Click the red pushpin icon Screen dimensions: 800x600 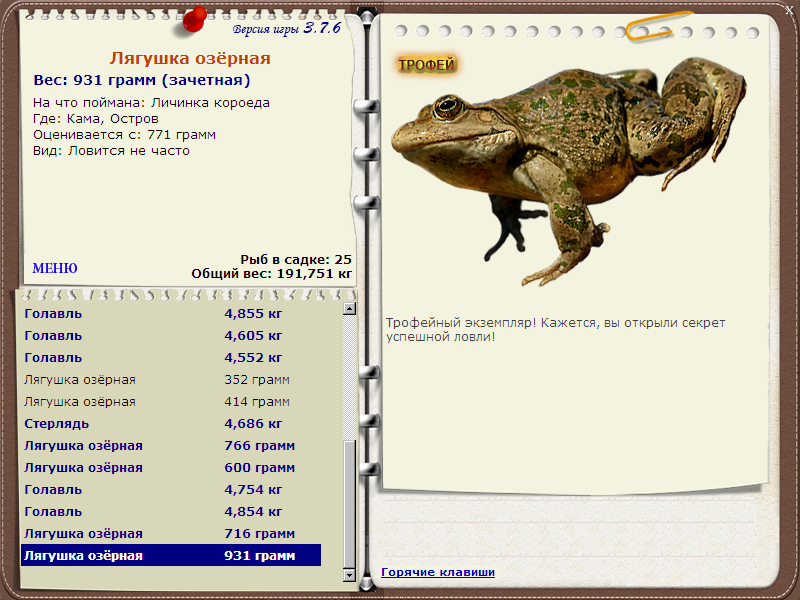(x=194, y=20)
